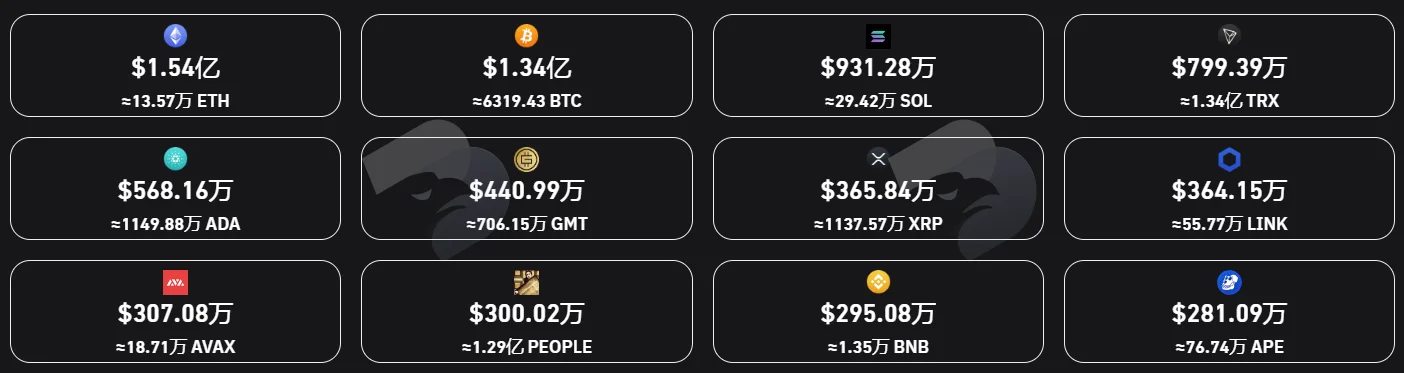Click the ApeCoin blue icon

point(1229,281)
